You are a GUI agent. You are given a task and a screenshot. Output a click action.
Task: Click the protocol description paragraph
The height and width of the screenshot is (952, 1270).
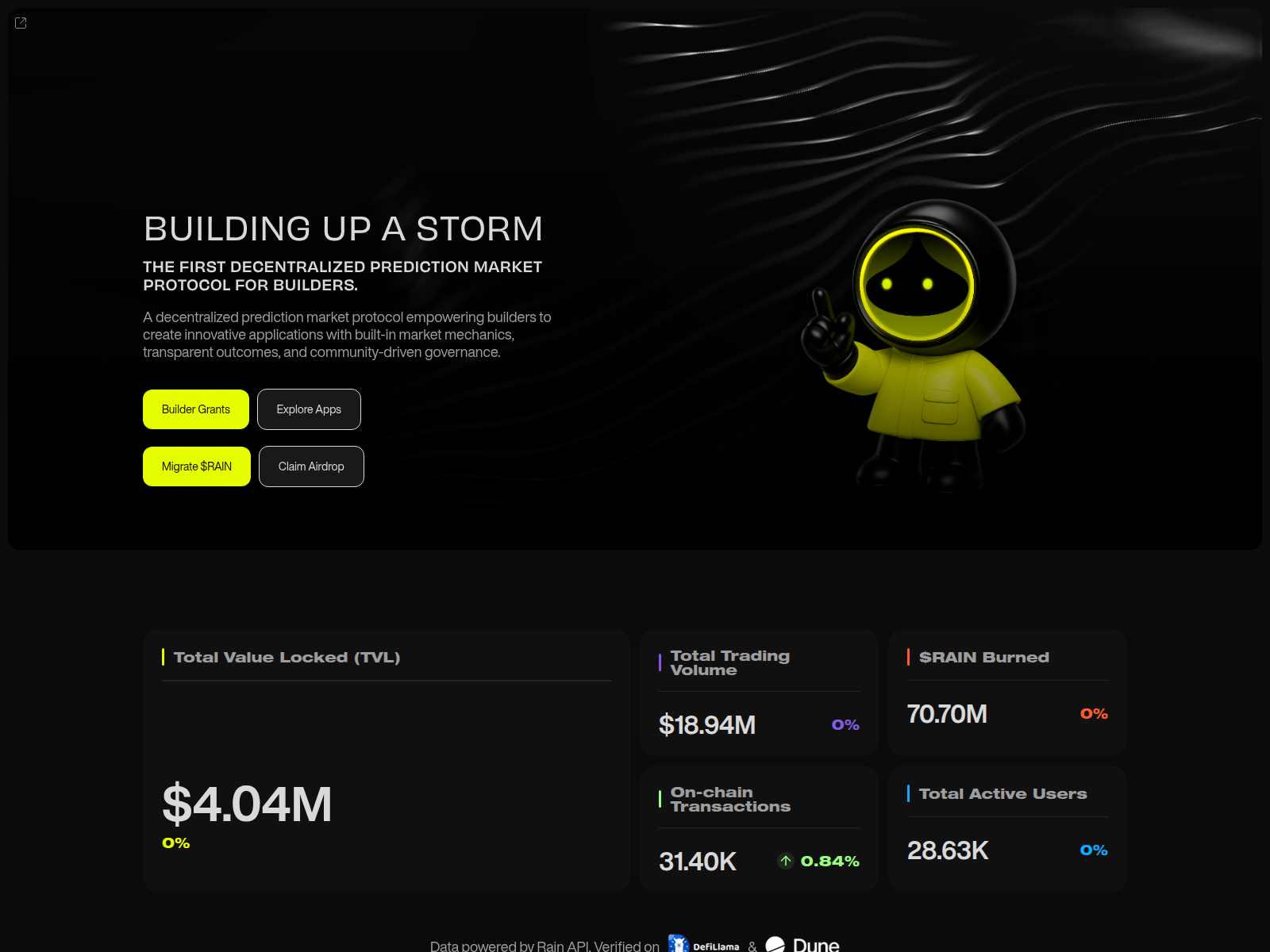[x=347, y=335]
